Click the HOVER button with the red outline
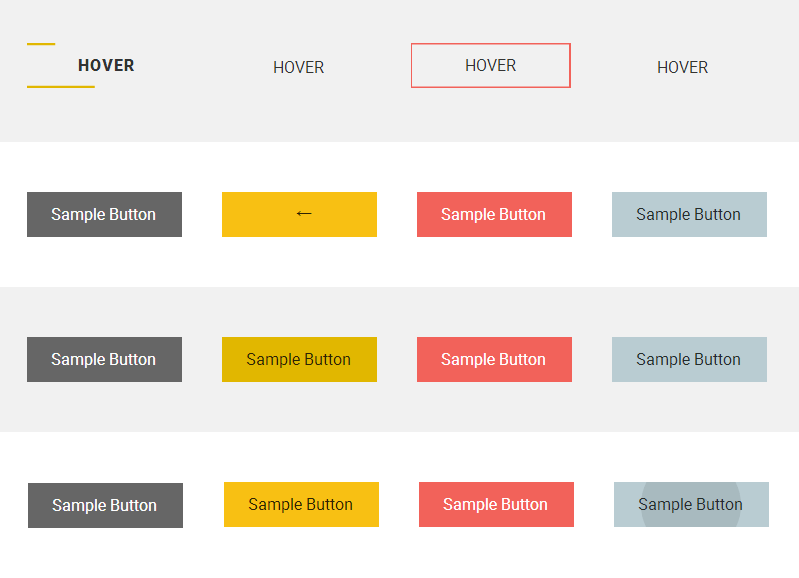Screen dimensions: 799x578 [x=490, y=66]
